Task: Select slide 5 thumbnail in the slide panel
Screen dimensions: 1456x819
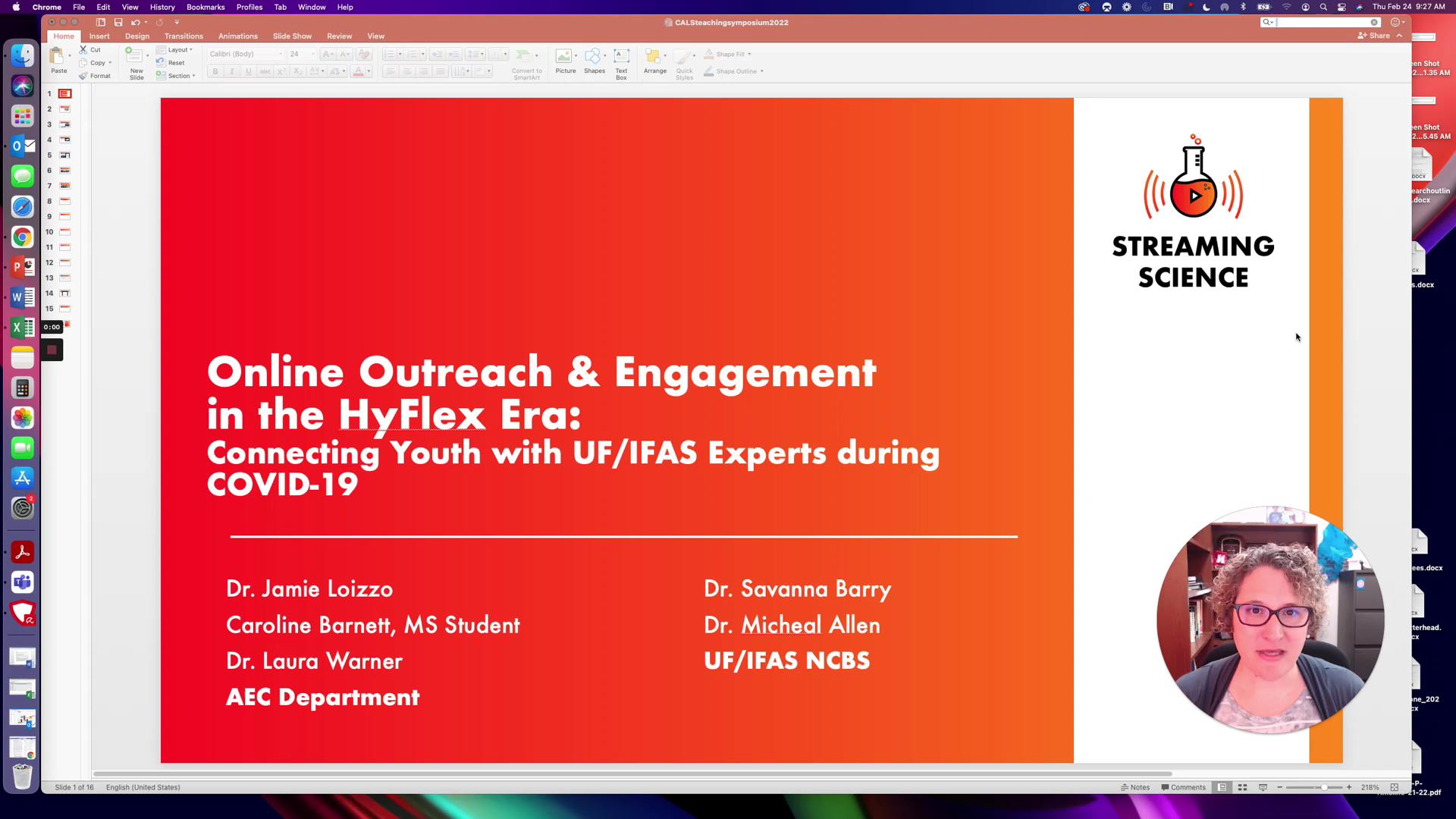Action: click(x=64, y=155)
